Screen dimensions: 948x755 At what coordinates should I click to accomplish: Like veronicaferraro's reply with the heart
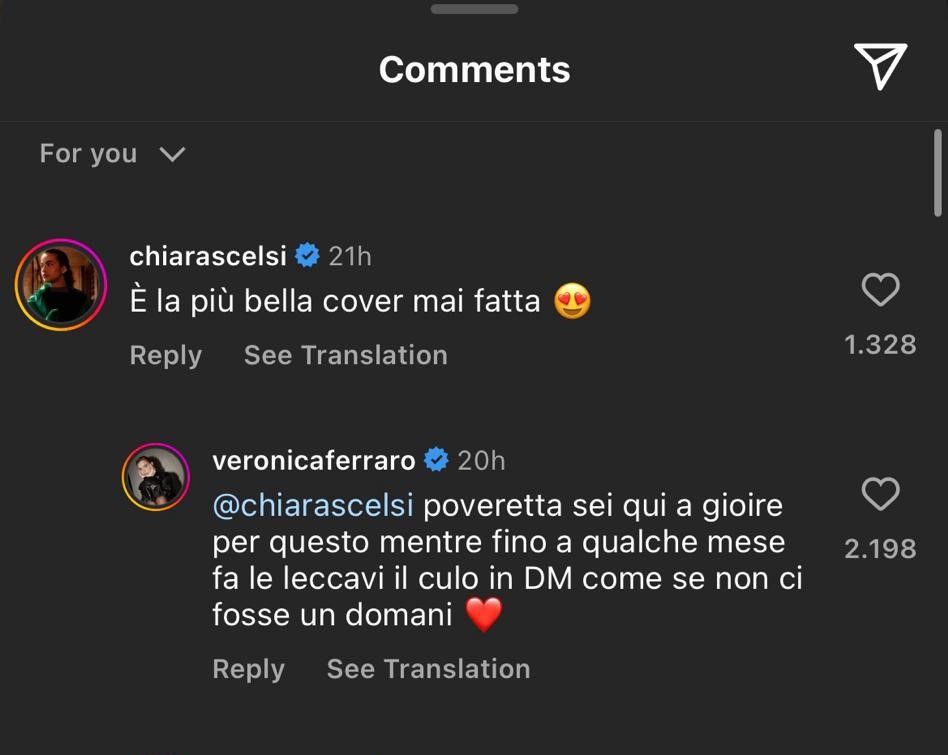pyautogui.click(x=880, y=494)
